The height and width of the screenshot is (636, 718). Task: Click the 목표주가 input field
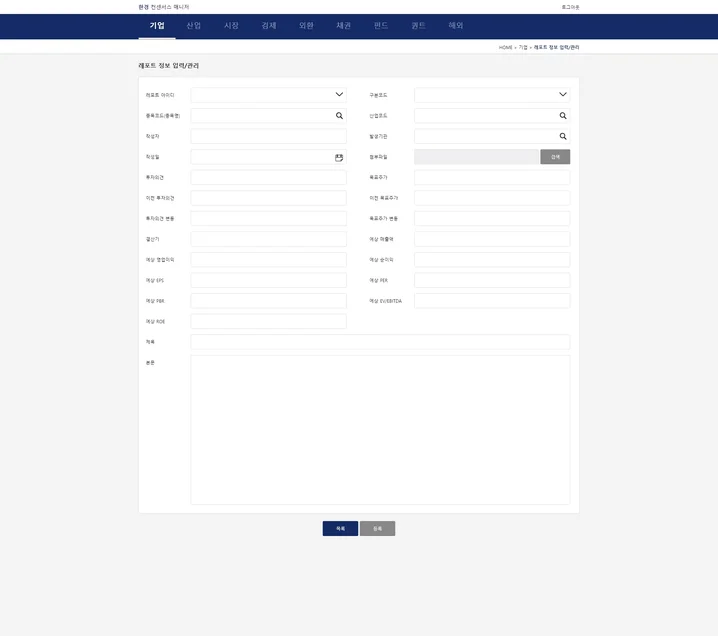coord(492,177)
